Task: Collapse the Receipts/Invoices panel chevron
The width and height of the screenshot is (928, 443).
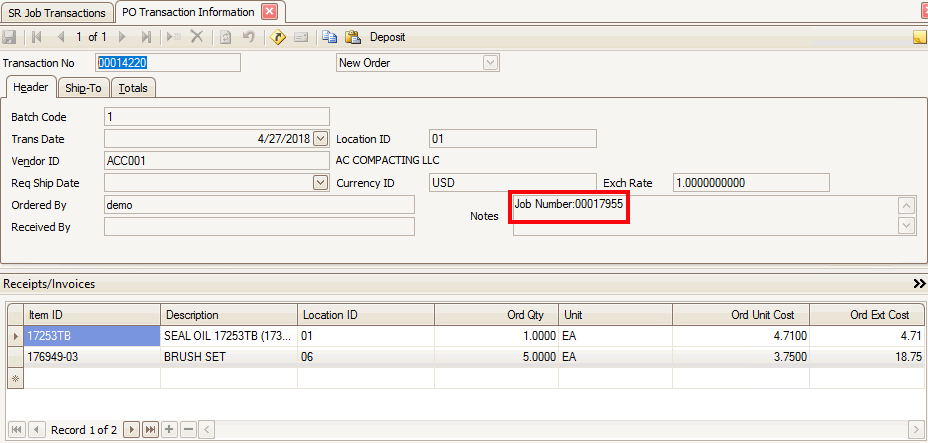Action: coord(919,284)
